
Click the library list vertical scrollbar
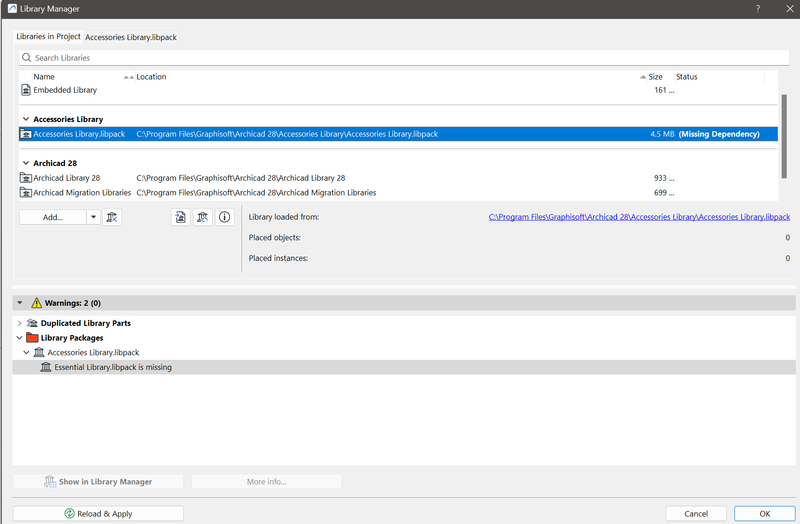[784, 137]
